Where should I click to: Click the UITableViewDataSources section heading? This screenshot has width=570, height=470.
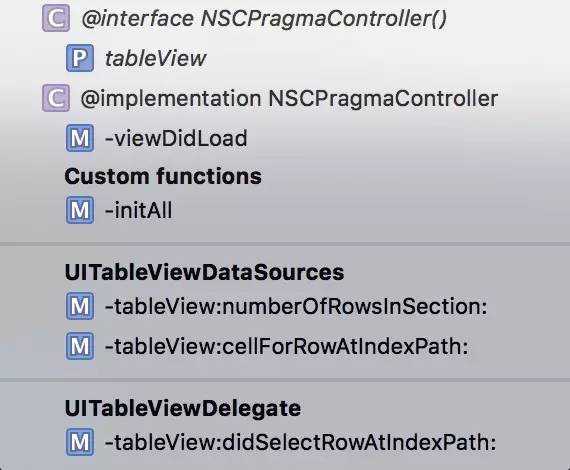pos(204,272)
